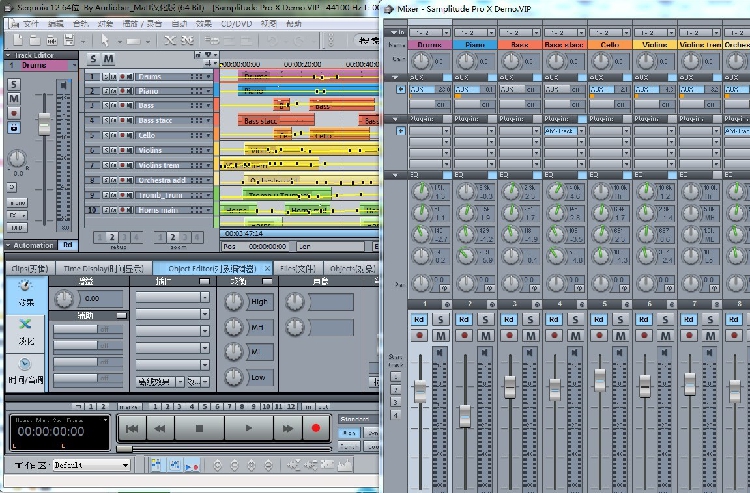750x493 pixels.
Task: Start playback with the transport play button
Action: tap(248, 428)
